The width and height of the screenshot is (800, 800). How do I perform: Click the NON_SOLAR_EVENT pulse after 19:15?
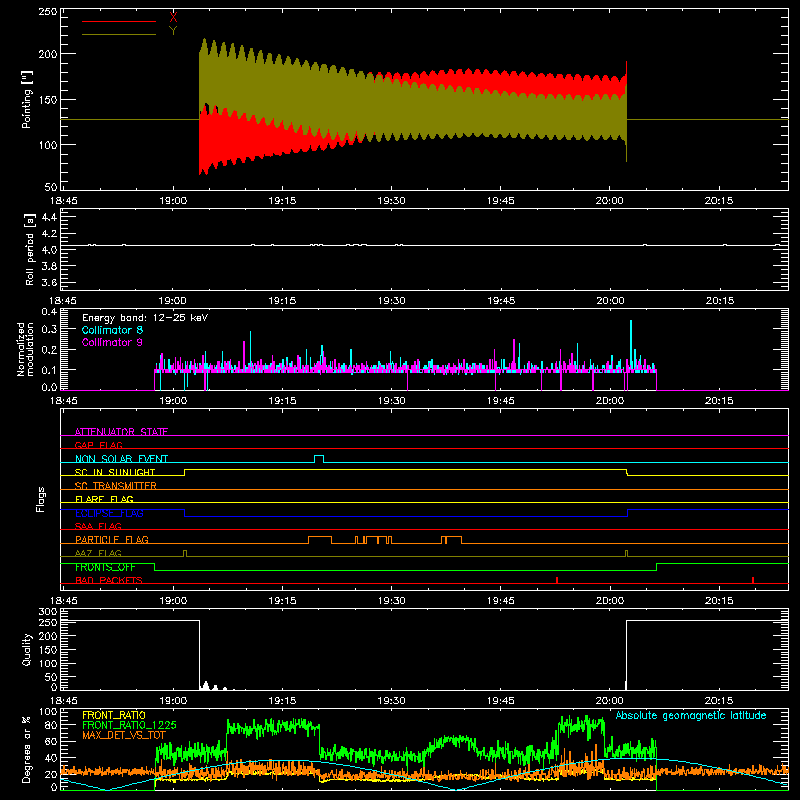(x=319, y=459)
